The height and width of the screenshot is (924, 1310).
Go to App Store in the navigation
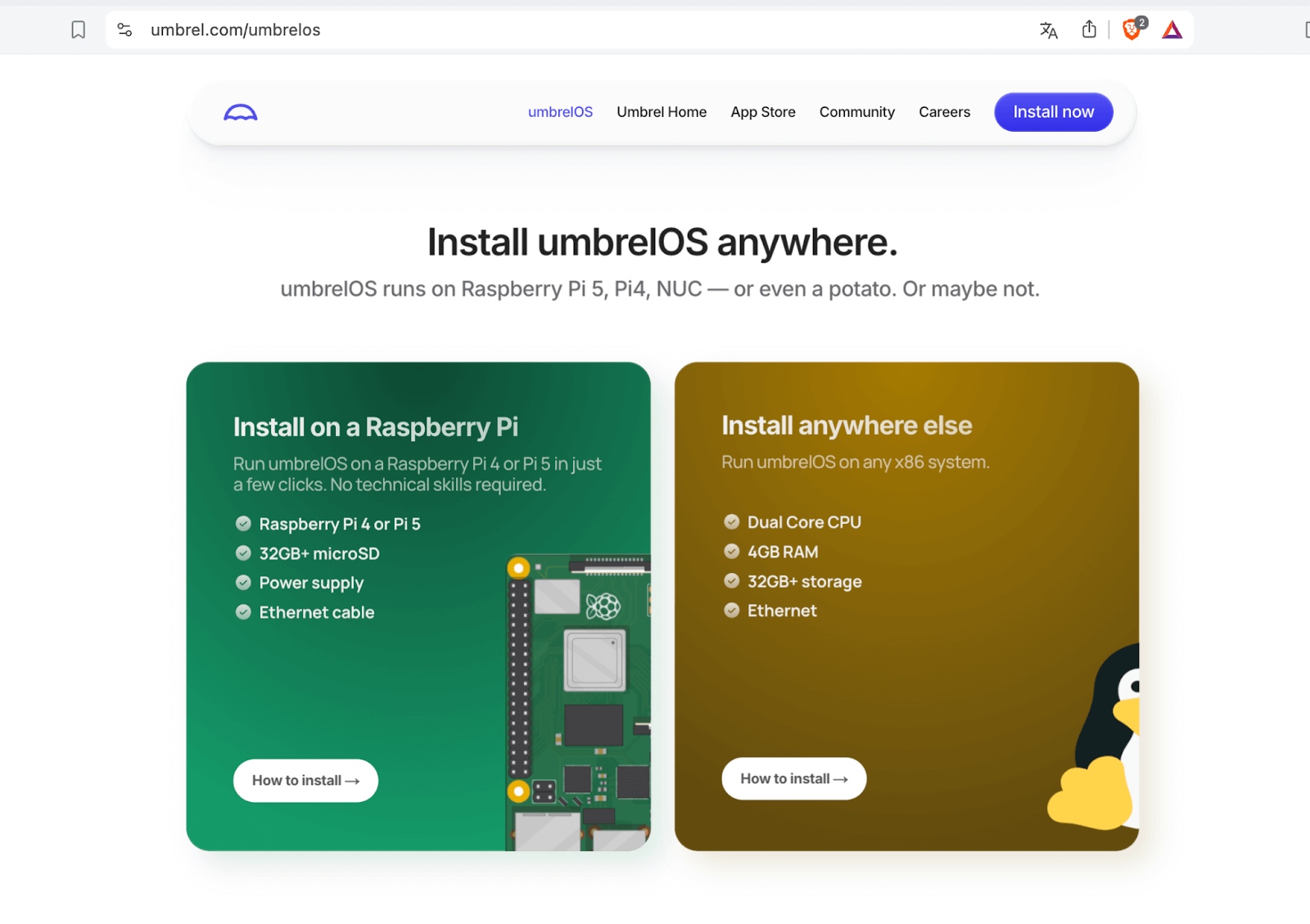pyautogui.click(x=763, y=112)
